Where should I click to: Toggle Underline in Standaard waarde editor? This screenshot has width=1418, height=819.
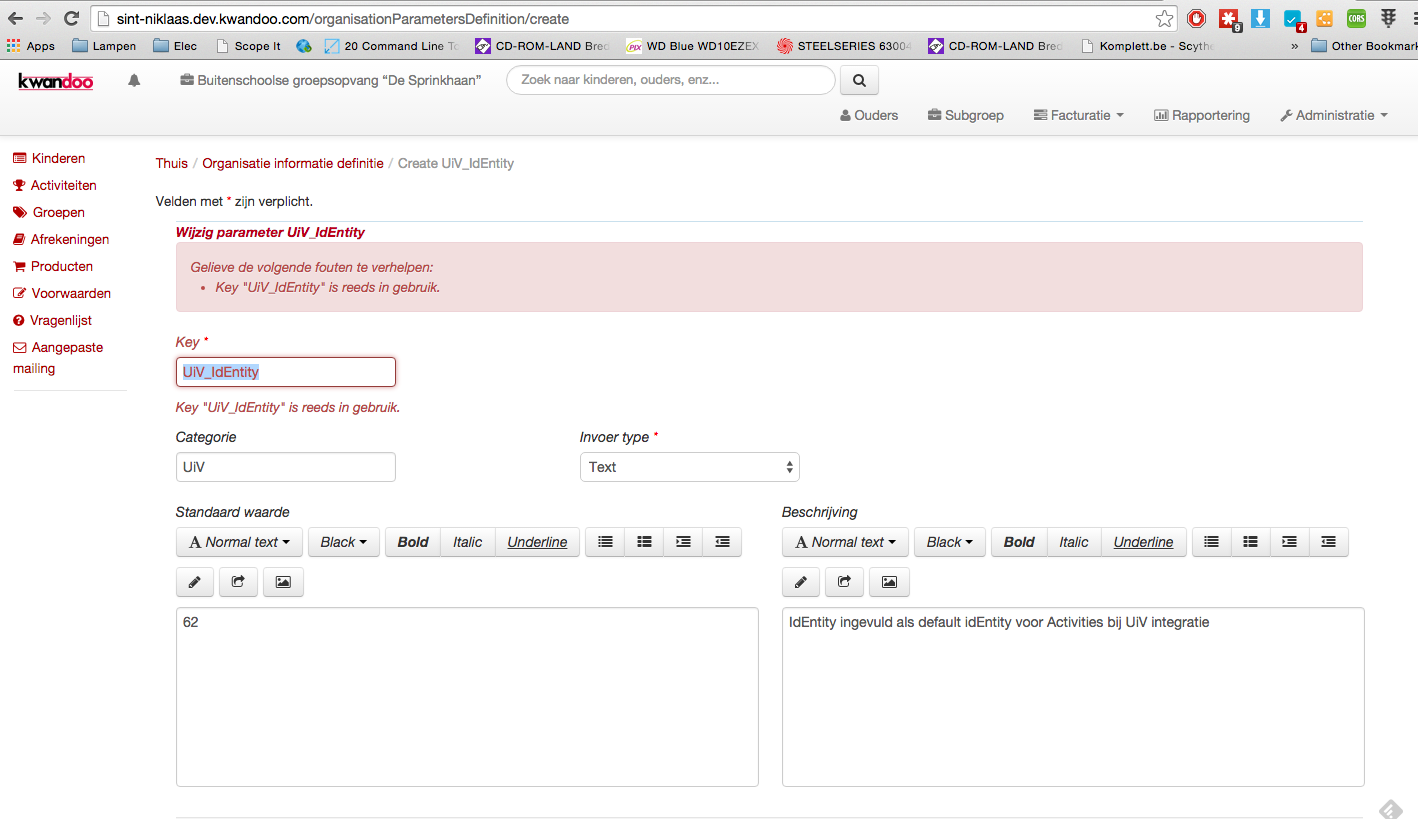537,542
